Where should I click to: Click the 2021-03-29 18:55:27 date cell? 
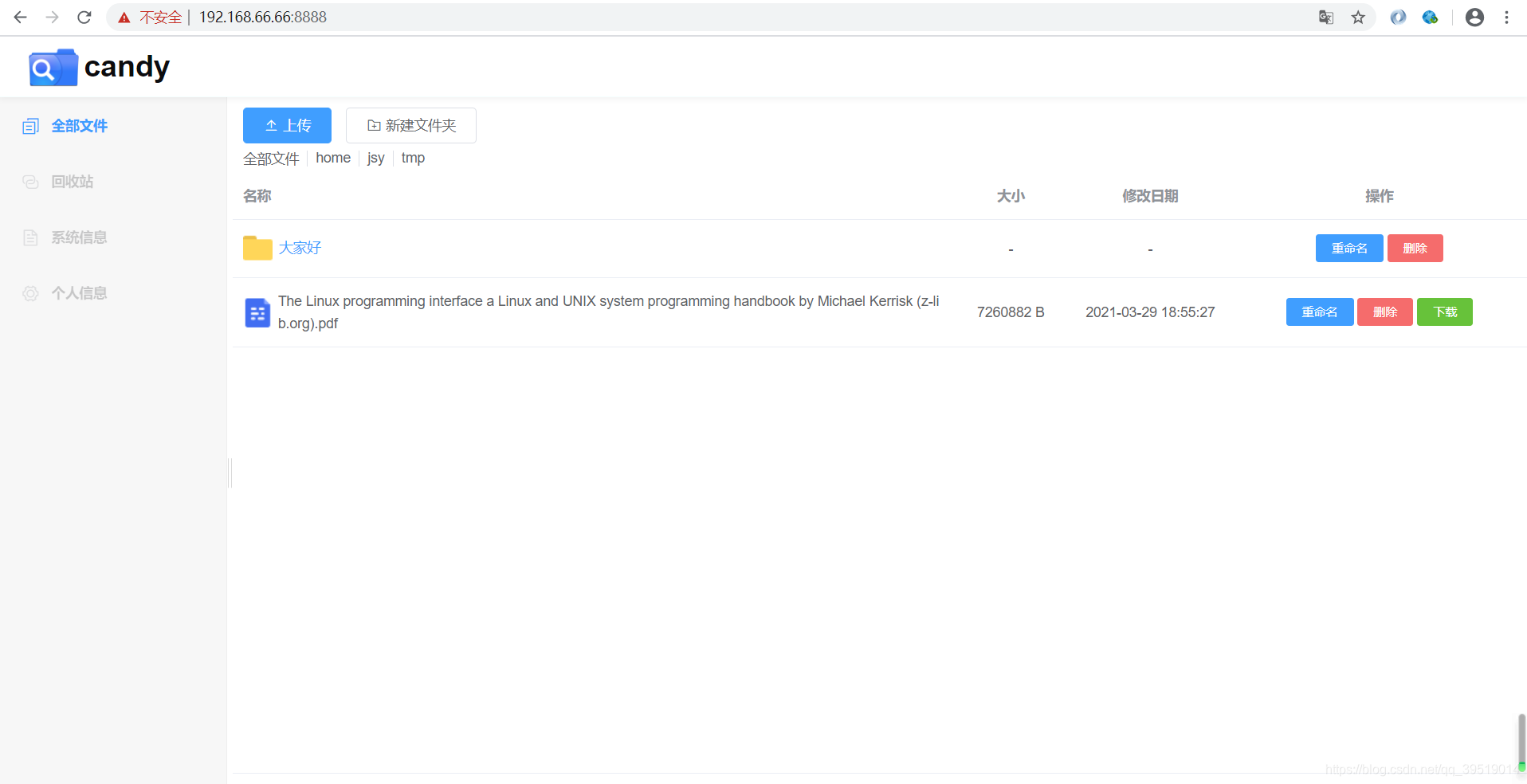[x=1150, y=312]
